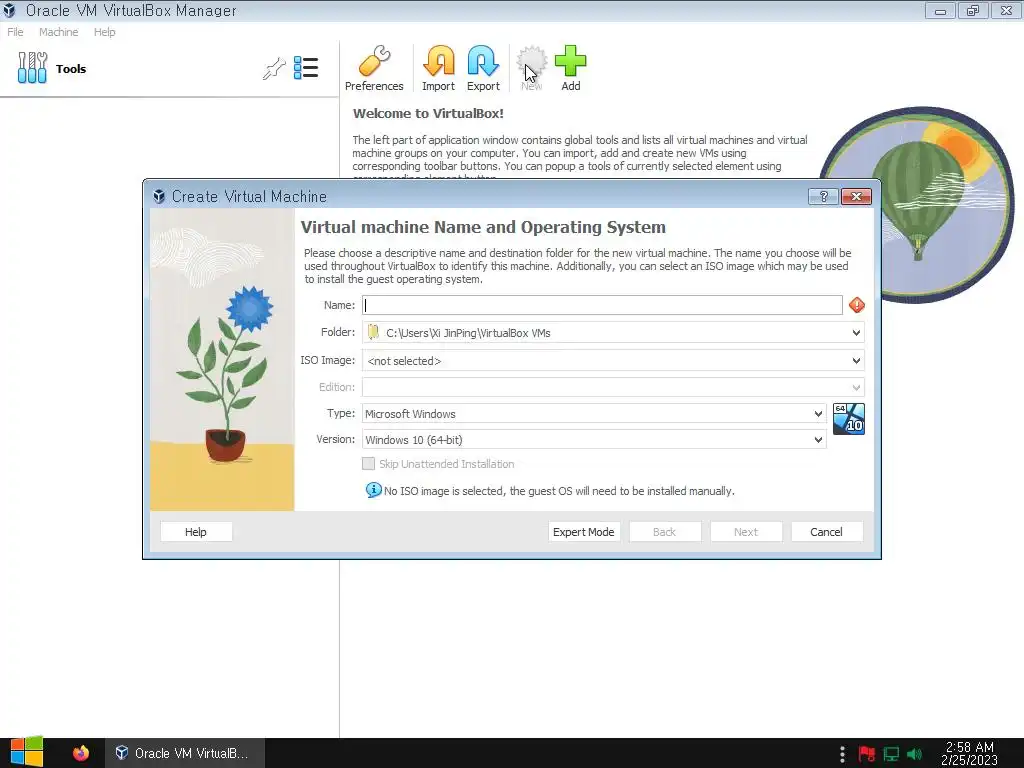This screenshot has width=1024, height=768.
Task: Open the Edition dropdown
Action: (613, 387)
